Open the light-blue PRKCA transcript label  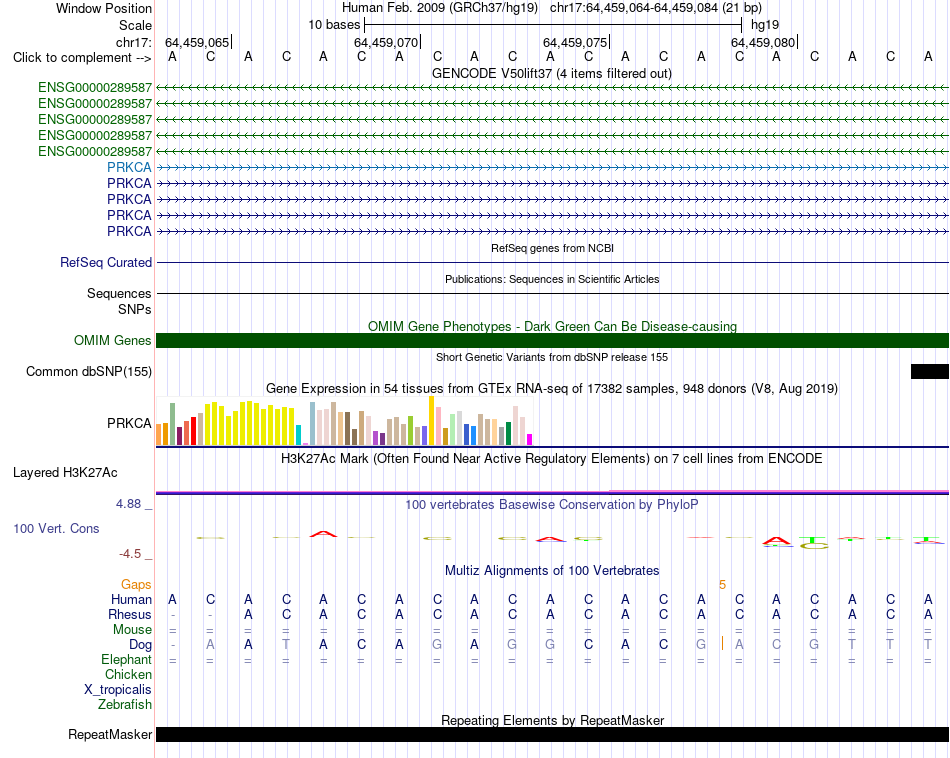129,167
